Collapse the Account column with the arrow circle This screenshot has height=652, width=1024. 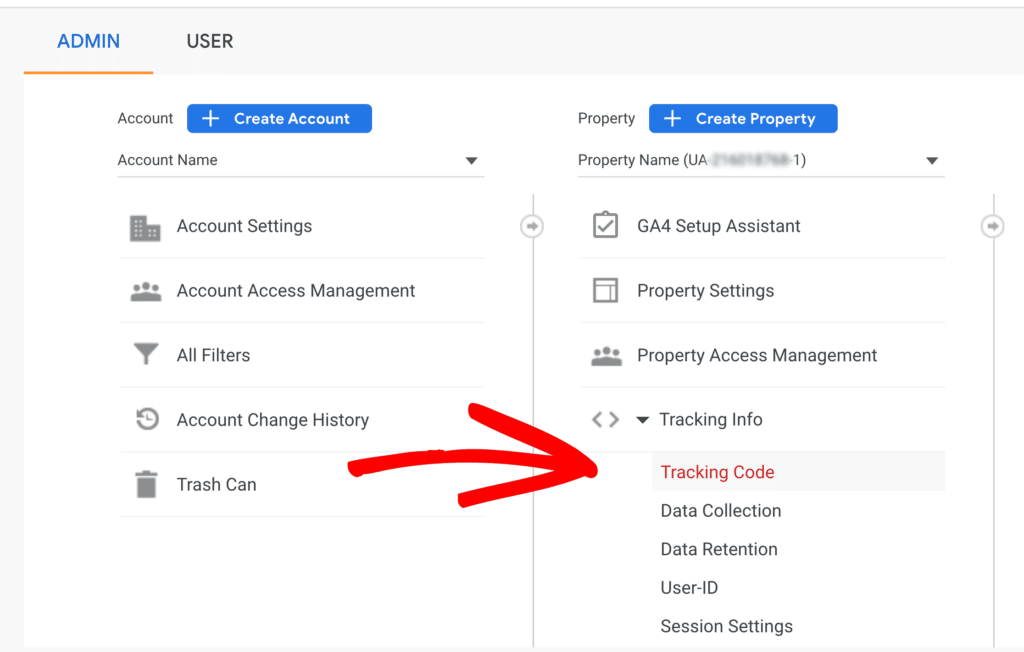532,226
